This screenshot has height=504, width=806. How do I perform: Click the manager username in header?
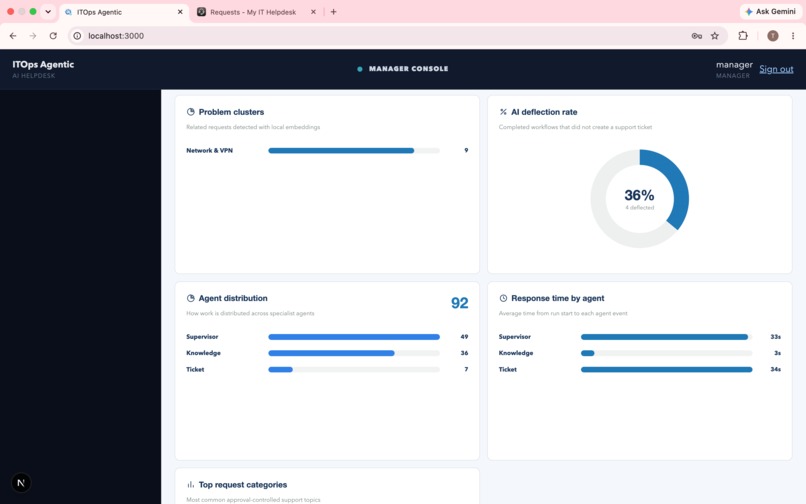point(734,65)
